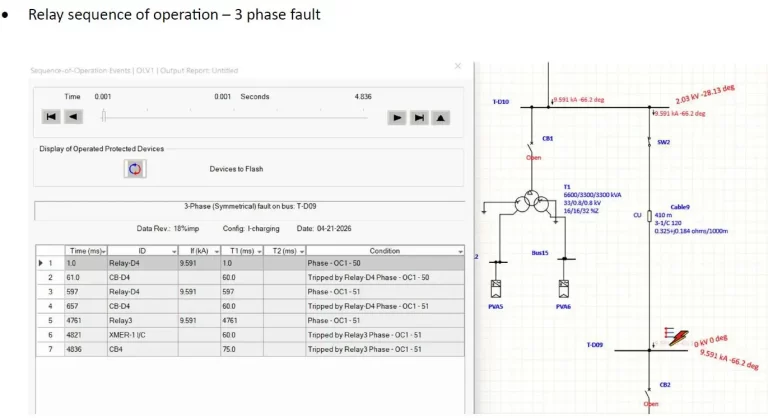Open the Condition column filter dropdown

coord(460,251)
